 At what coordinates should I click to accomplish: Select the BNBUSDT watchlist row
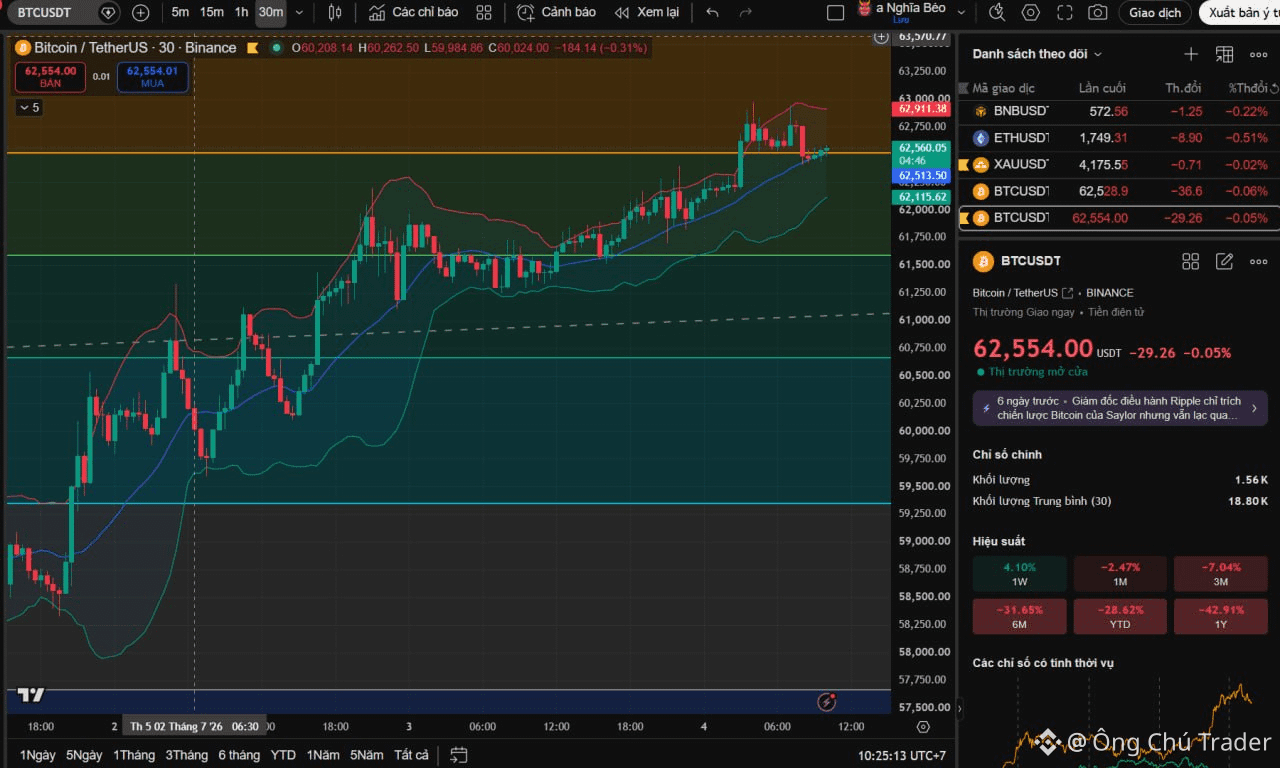1118,112
